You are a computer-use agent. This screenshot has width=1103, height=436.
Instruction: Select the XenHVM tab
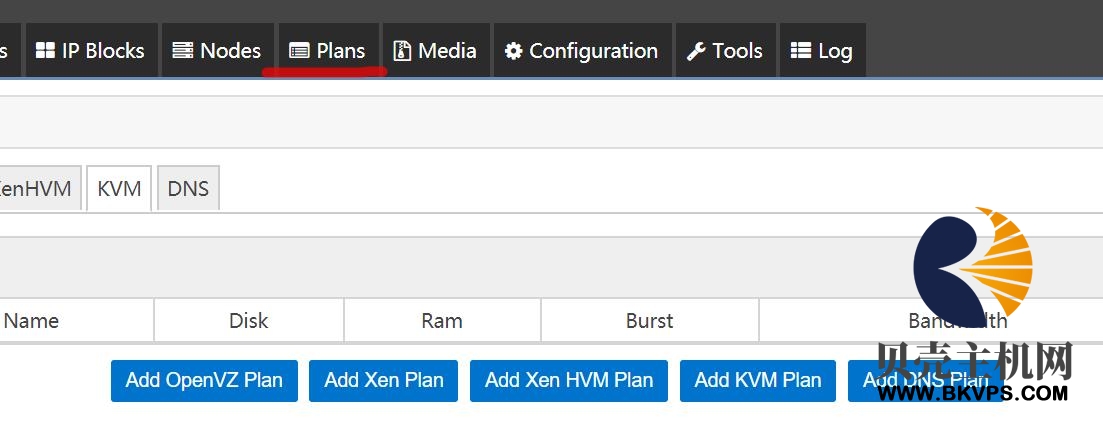tap(37, 188)
